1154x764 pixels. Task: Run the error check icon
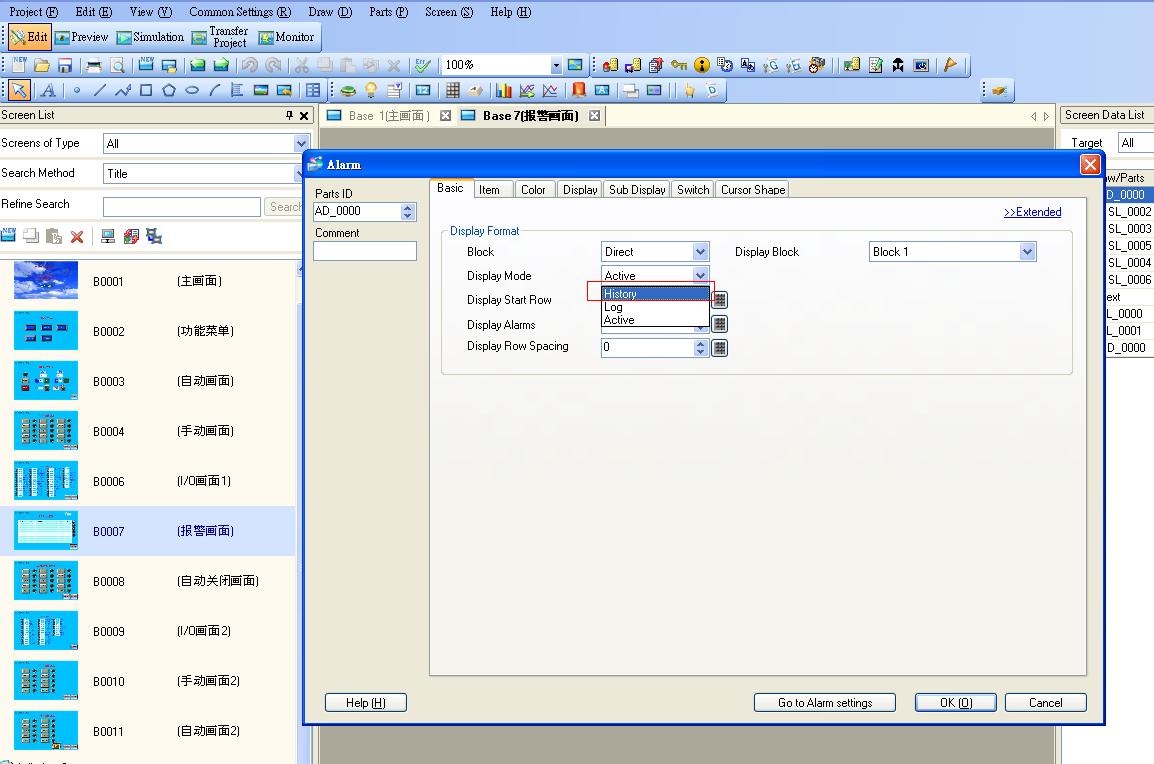tap(423, 65)
